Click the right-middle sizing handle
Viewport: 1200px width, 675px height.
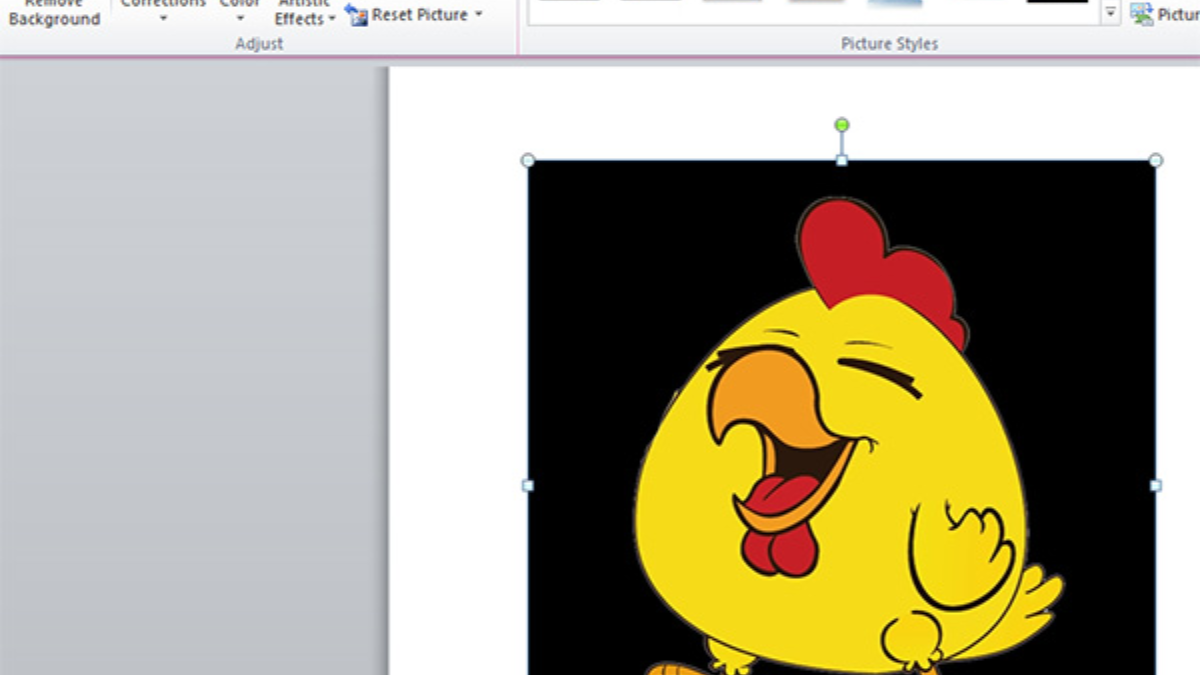pos(1156,485)
